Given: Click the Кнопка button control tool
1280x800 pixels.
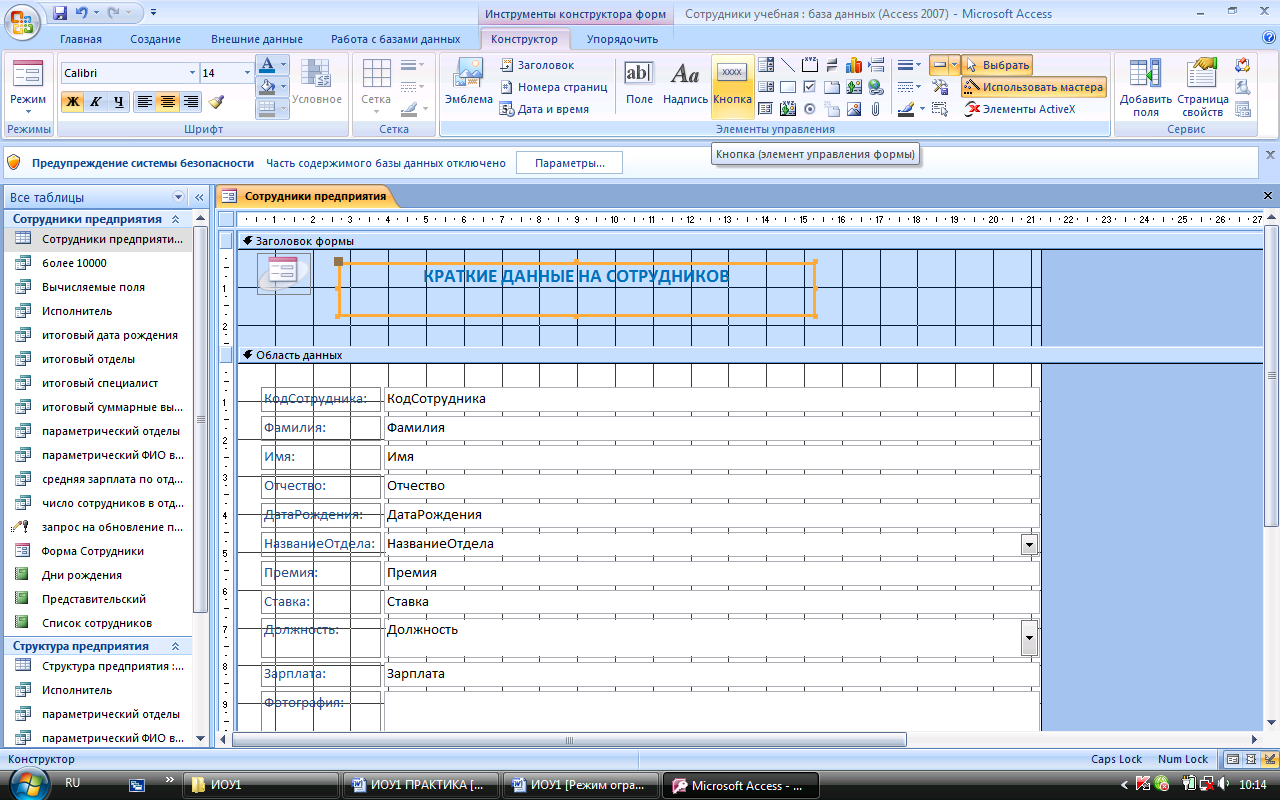Looking at the screenshot, I should pyautogui.click(x=733, y=86).
